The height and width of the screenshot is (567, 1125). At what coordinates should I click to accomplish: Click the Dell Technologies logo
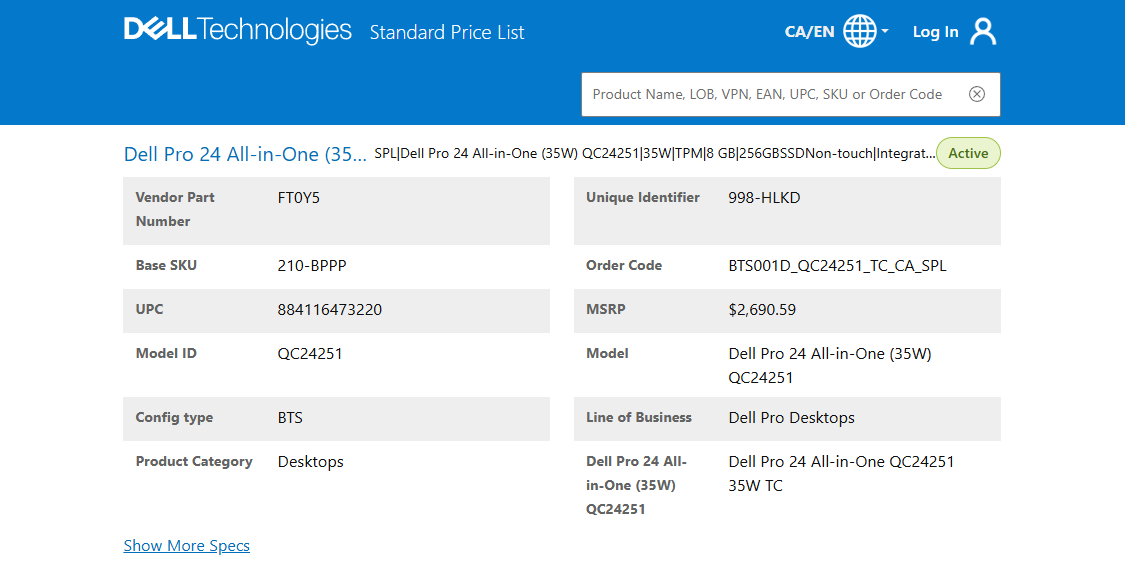coord(237,30)
